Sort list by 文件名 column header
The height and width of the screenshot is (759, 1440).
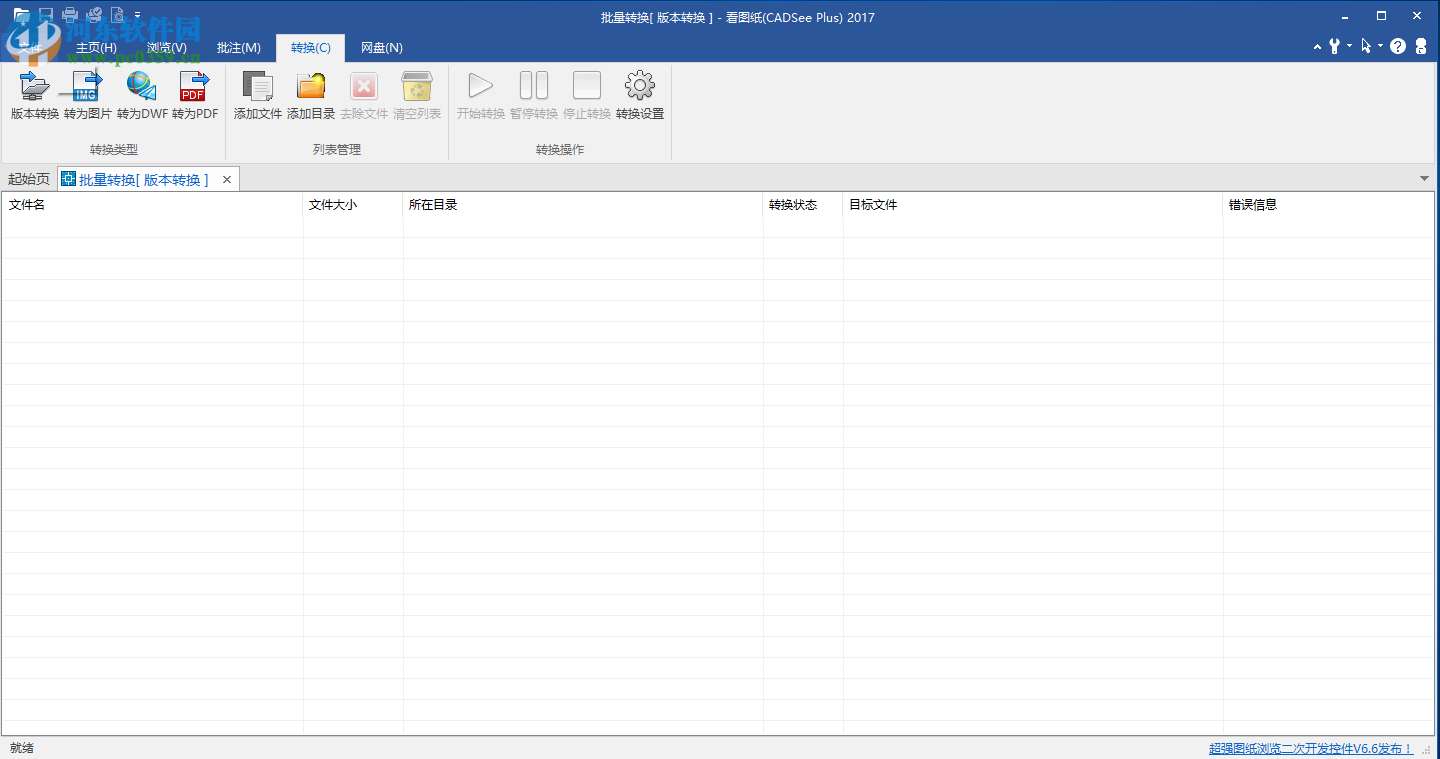(x=150, y=205)
